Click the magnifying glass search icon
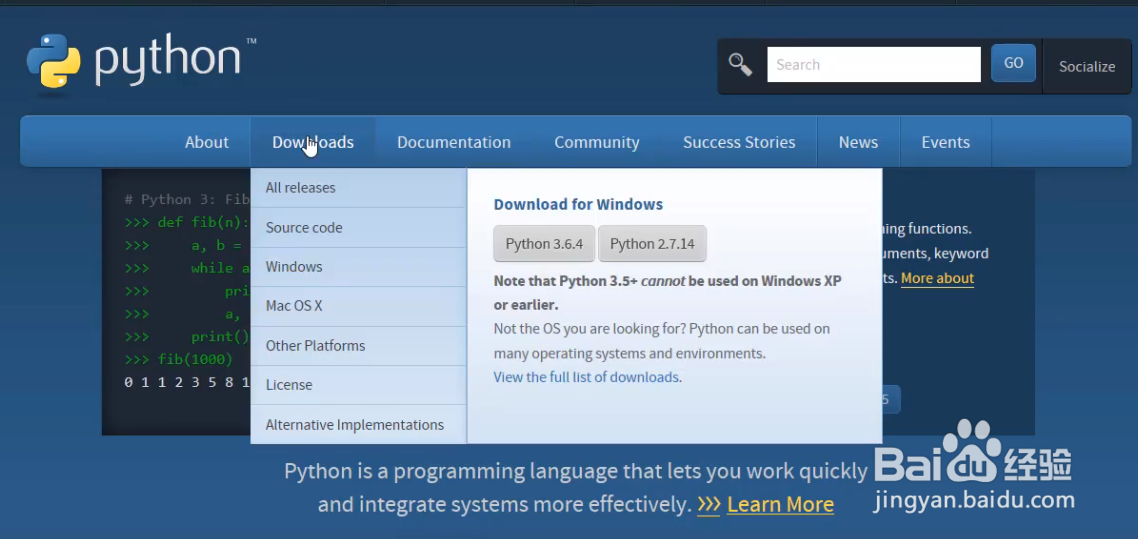Viewport: 1138px width, 539px height. click(740, 65)
